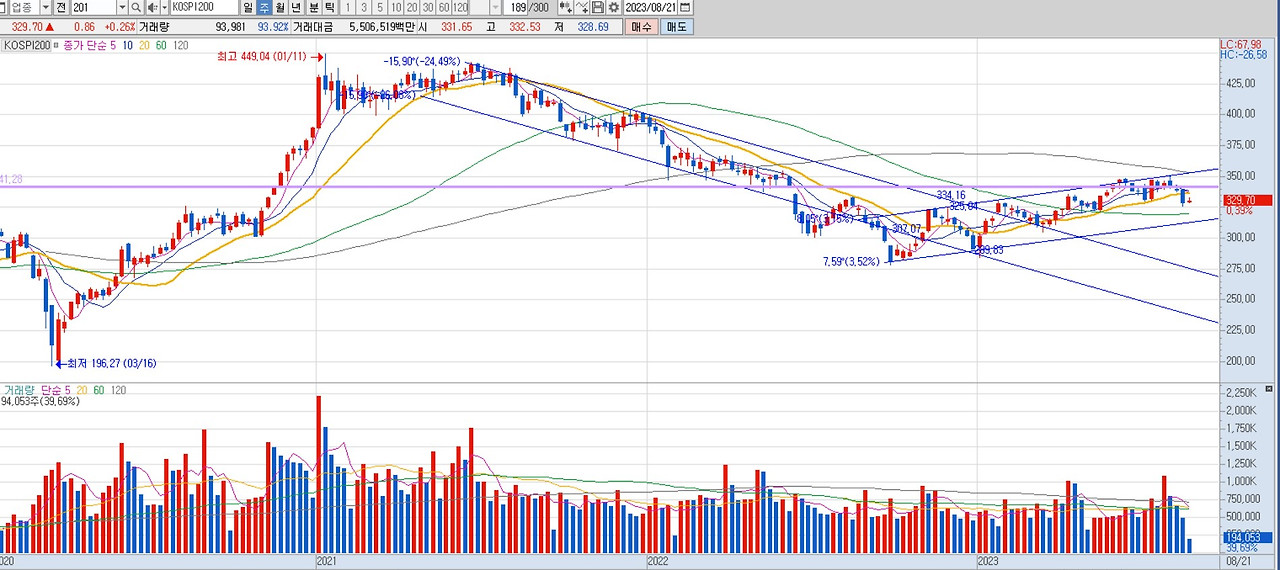Click the speaker sound alert icon

151,7
